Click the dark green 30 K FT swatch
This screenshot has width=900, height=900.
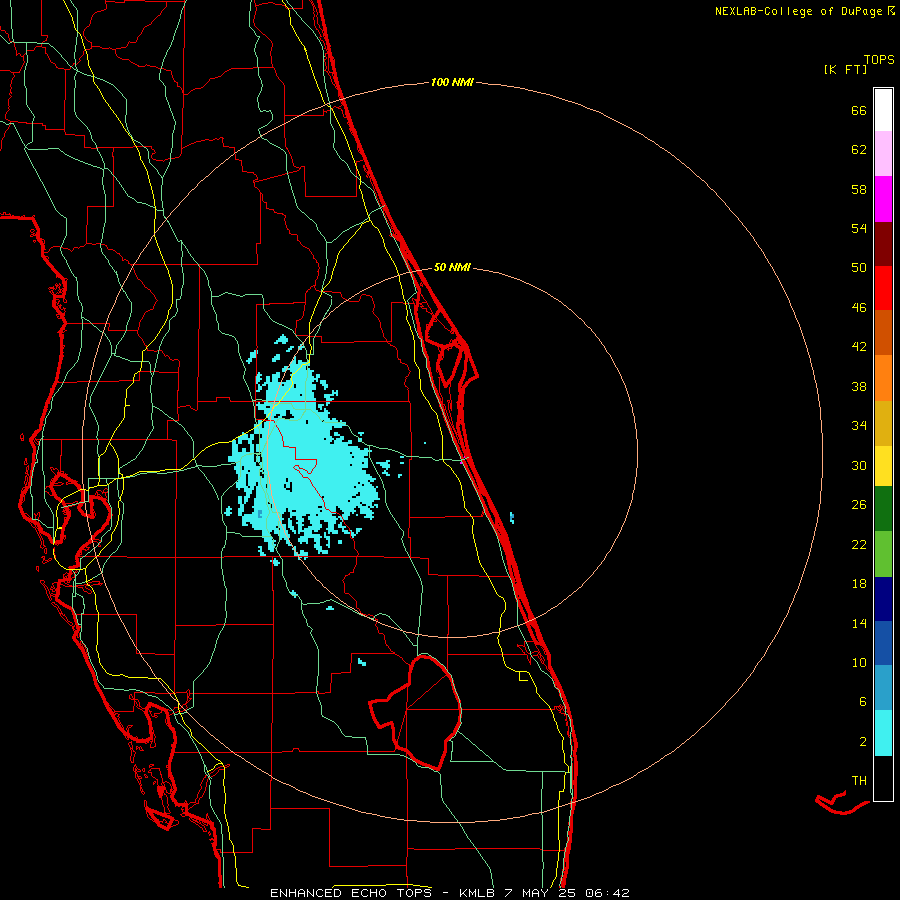pyautogui.click(x=883, y=509)
